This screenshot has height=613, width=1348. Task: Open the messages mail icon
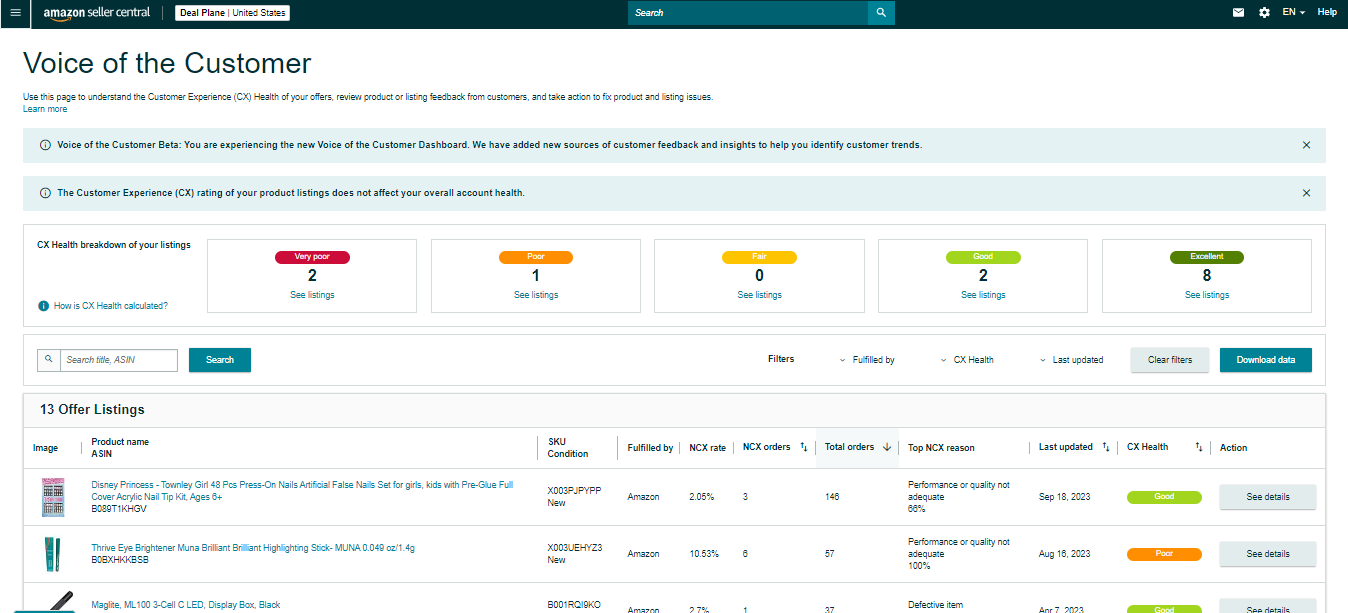(x=1238, y=13)
